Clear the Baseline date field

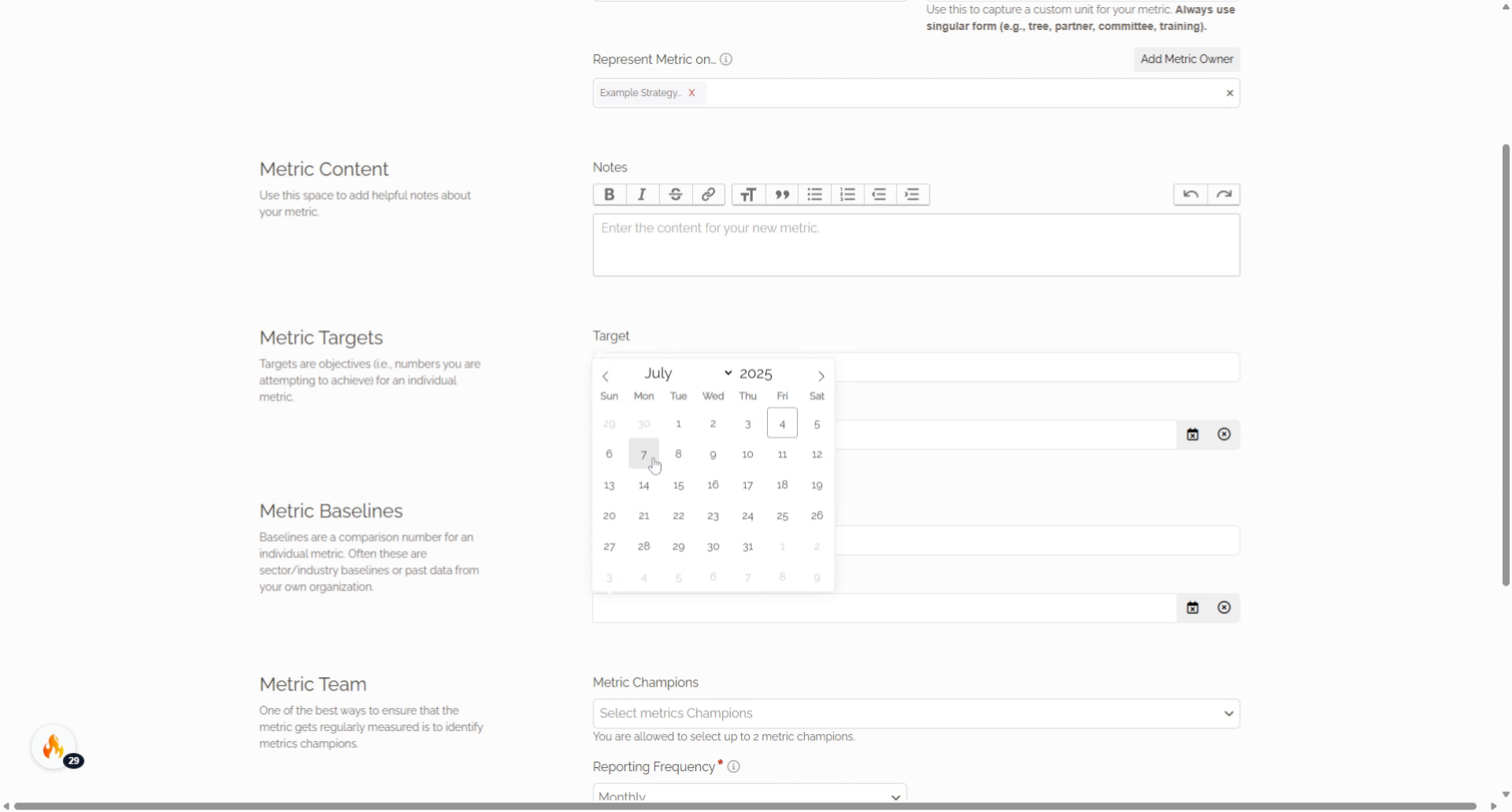(1224, 608)
